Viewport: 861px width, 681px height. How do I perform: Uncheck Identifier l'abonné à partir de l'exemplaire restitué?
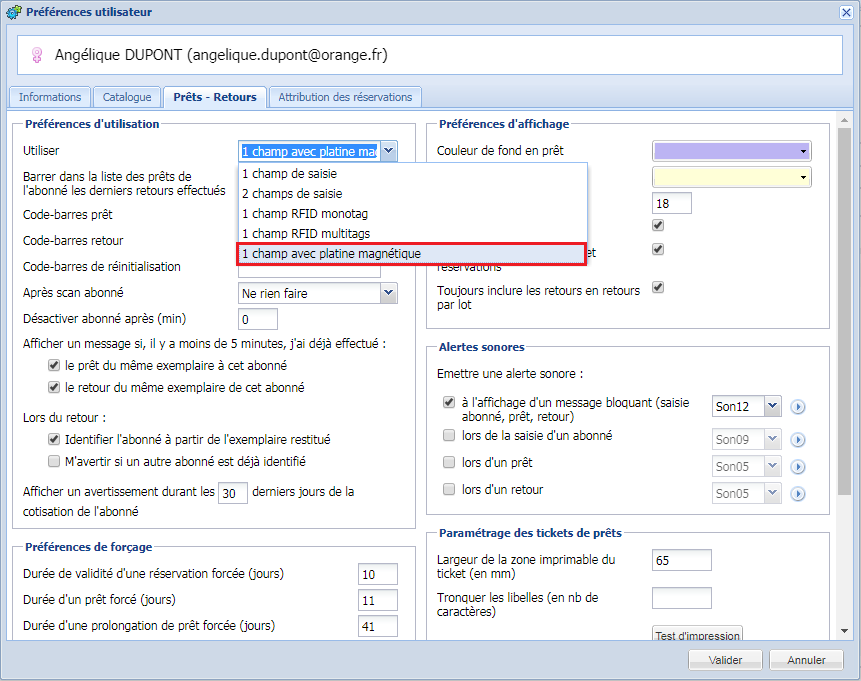pos(54,439)
